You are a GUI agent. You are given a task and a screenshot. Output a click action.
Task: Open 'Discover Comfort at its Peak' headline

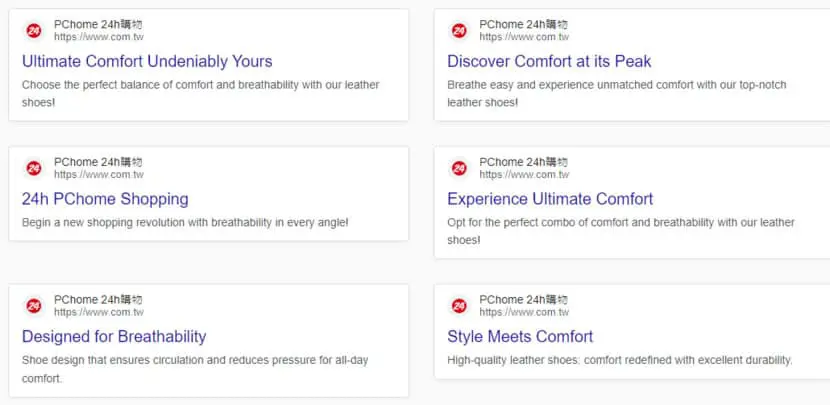click(549, 61)
